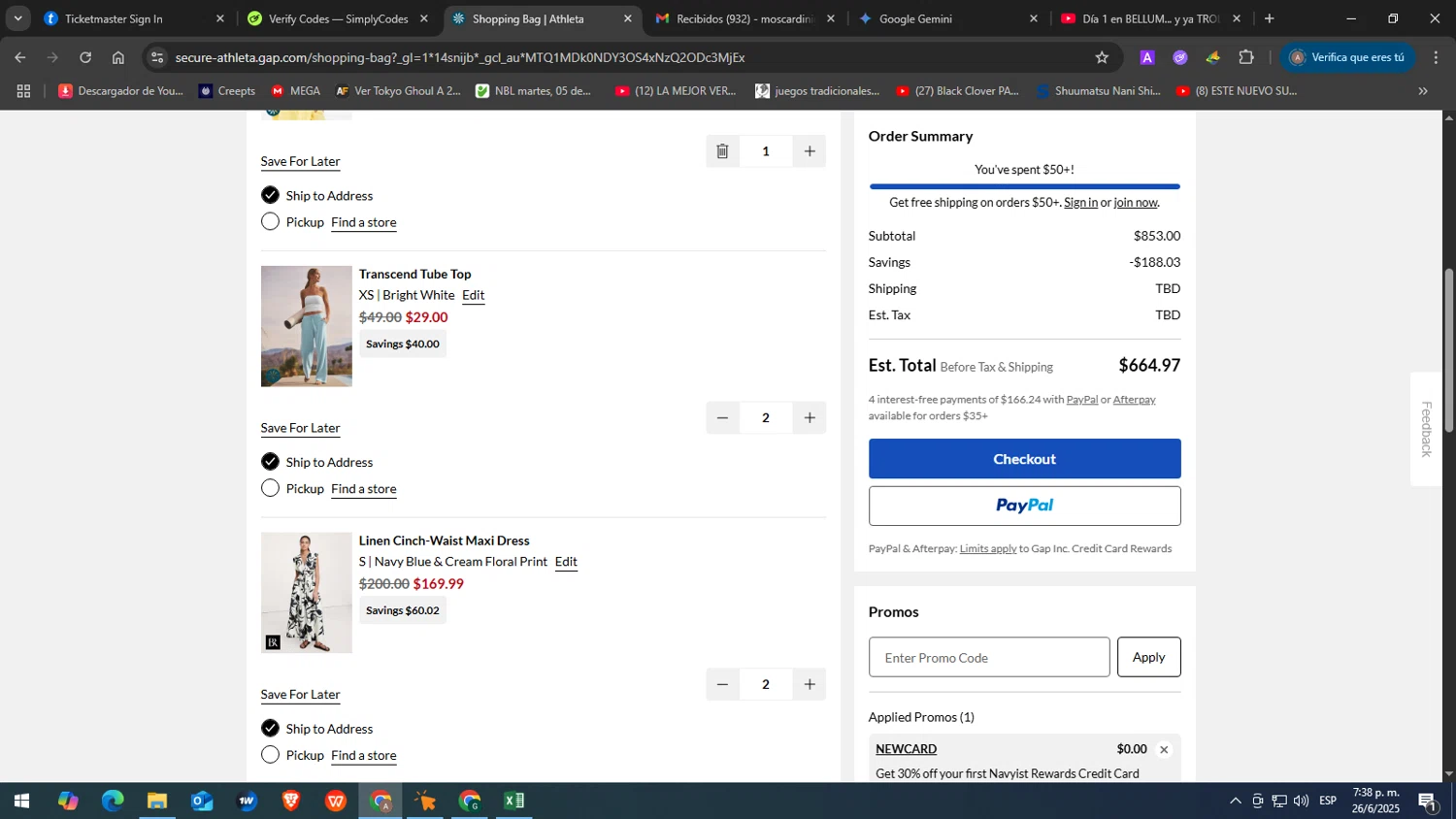Open the volume control in system tray
The width and height of the screenshot is (1456, 819).
pyautogui.click(x=1301, y=802)
